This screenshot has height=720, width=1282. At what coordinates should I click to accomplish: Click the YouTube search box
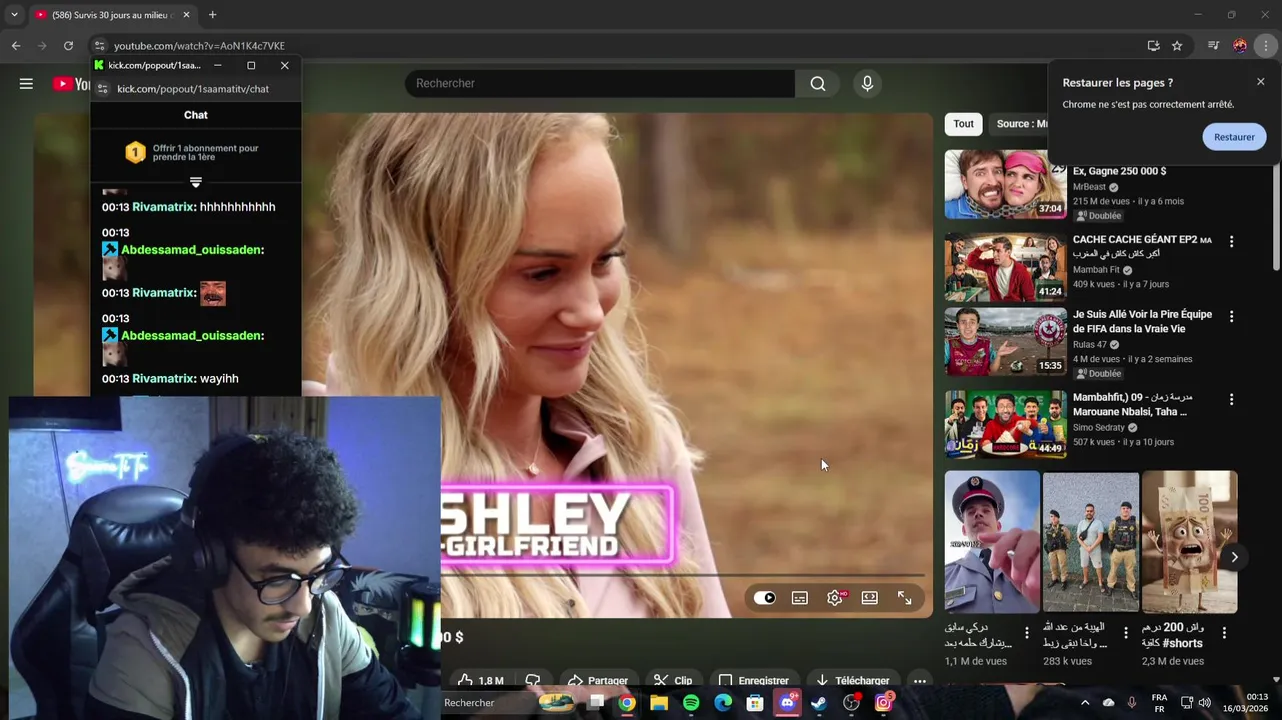click(600, 84)
